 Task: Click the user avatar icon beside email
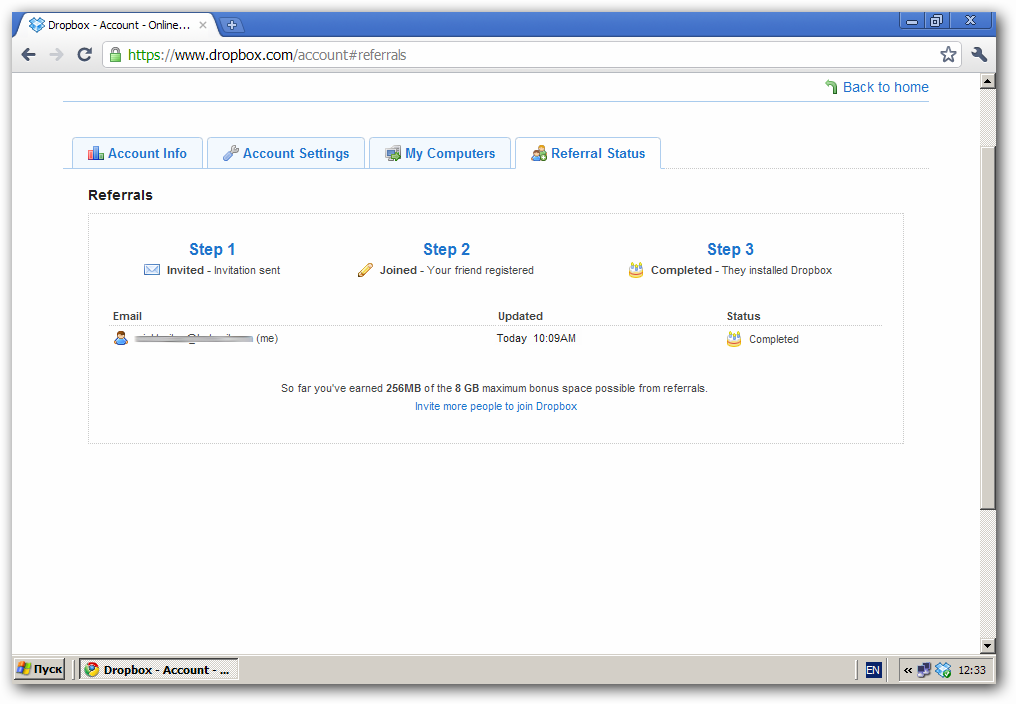point(121,338)
